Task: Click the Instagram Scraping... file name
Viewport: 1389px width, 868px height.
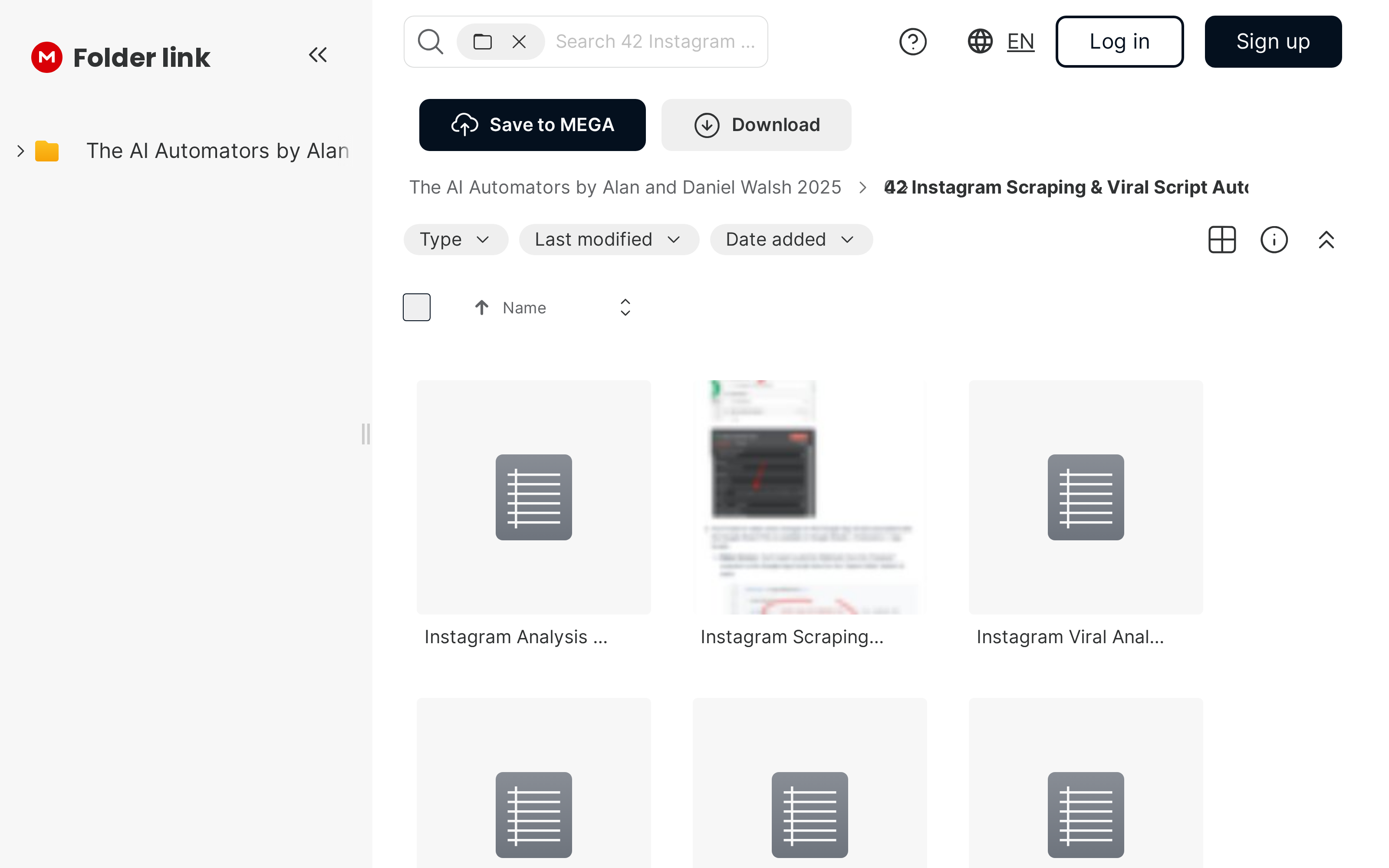Action: click(x=792, y=637)
